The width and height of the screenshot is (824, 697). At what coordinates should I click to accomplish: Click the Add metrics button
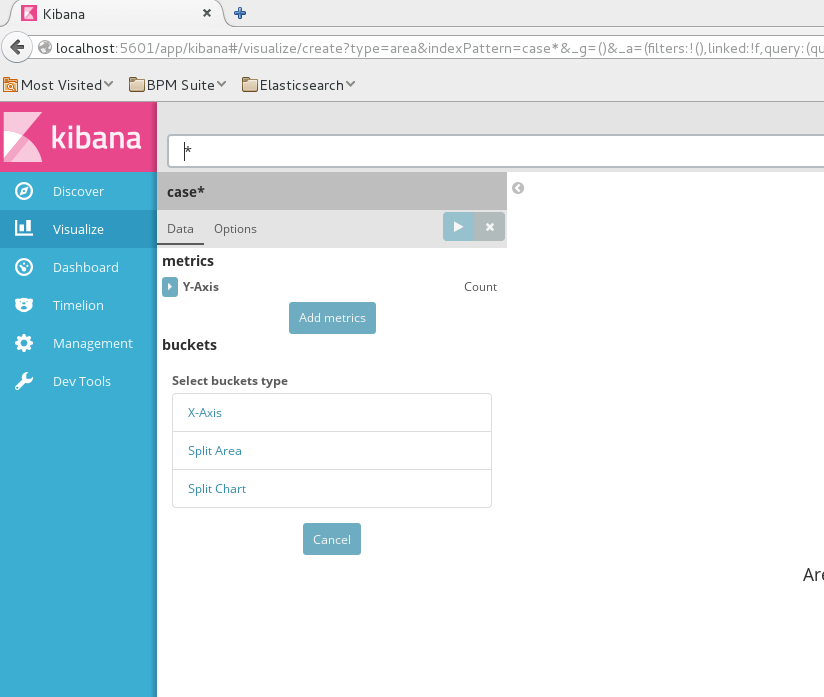coord(332,318)
